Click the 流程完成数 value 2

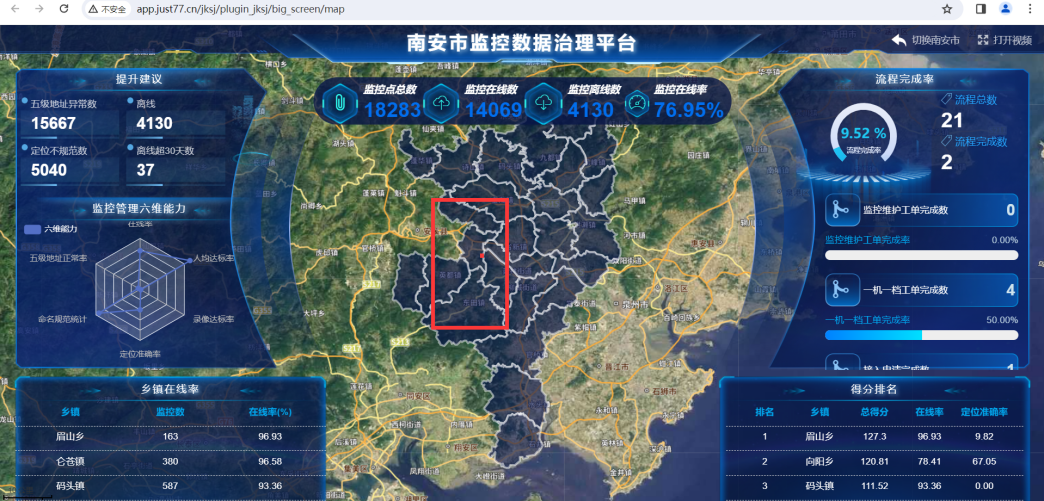coord(947,162)
